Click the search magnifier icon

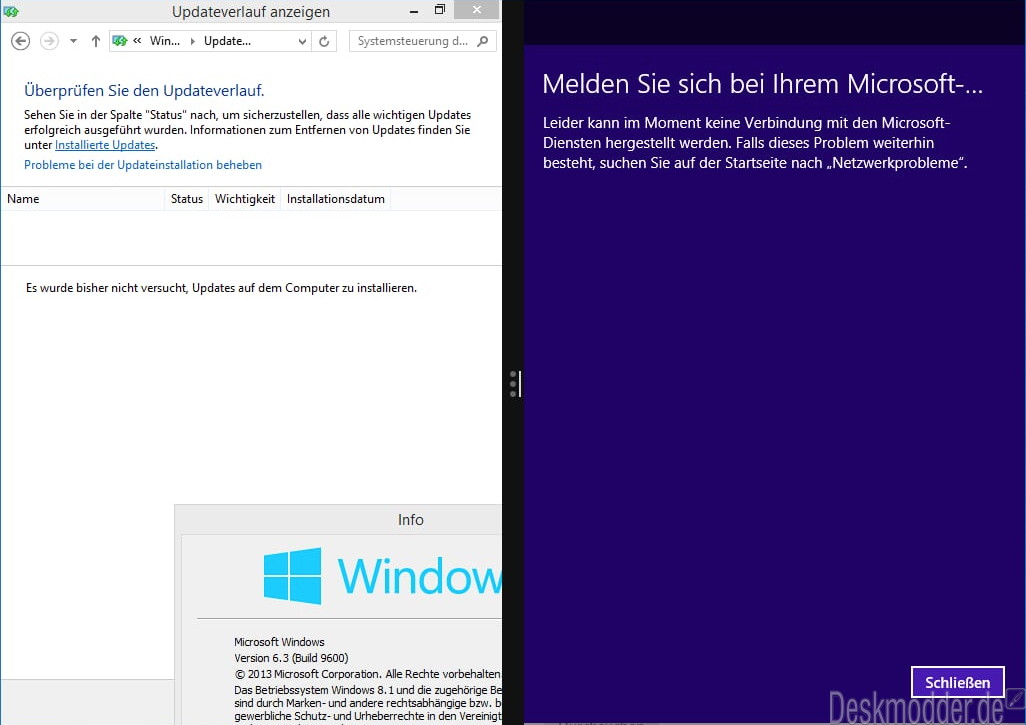click(483, 41)
